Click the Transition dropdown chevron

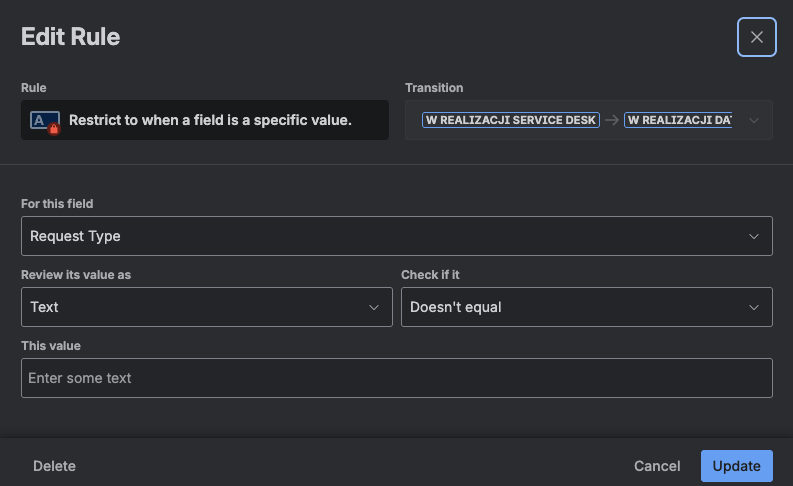point(753,121)
